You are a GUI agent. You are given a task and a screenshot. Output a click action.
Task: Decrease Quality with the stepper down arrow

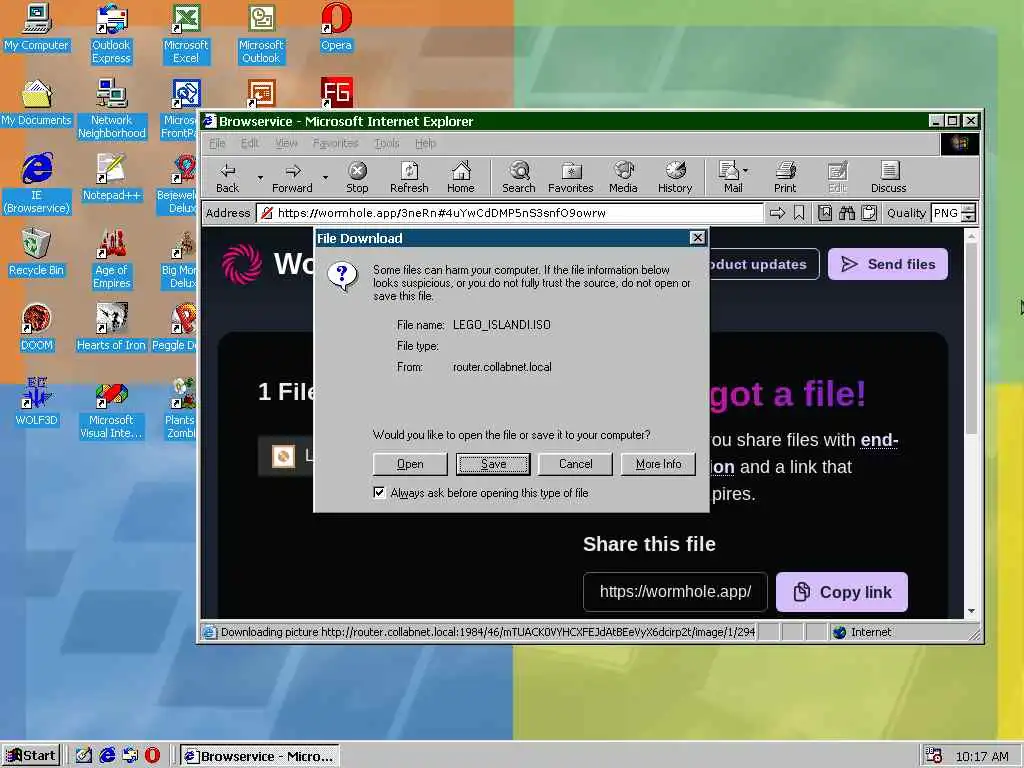(970, 217)
